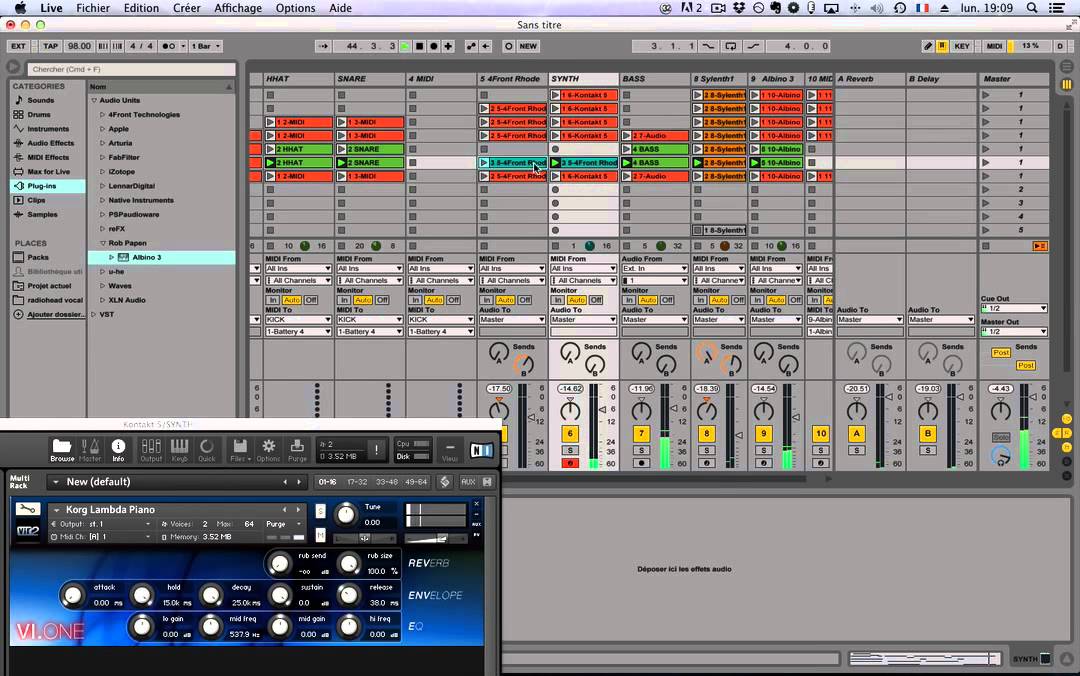Viewport: 1080px width, 676px height.
Task: Click the EXT sync button
Action: pyautogui.click(x=18, y=46)
